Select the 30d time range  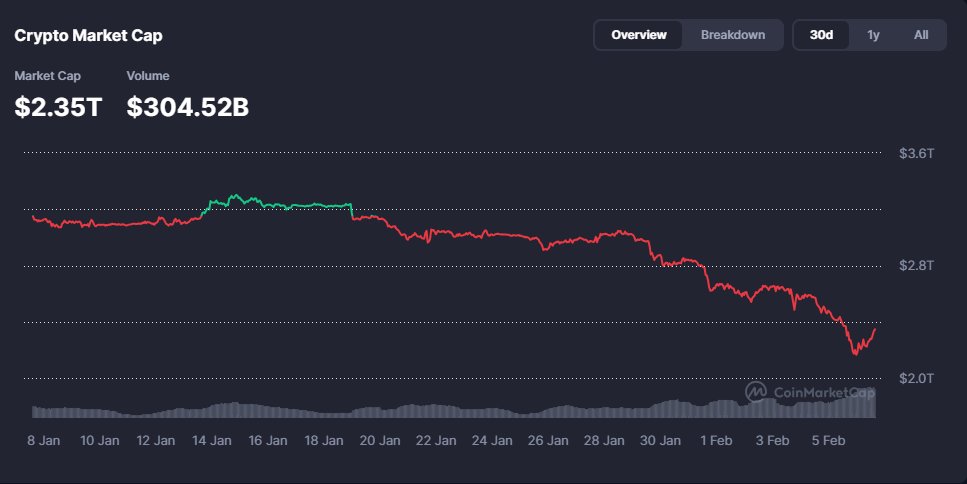[x=821, y=35]
